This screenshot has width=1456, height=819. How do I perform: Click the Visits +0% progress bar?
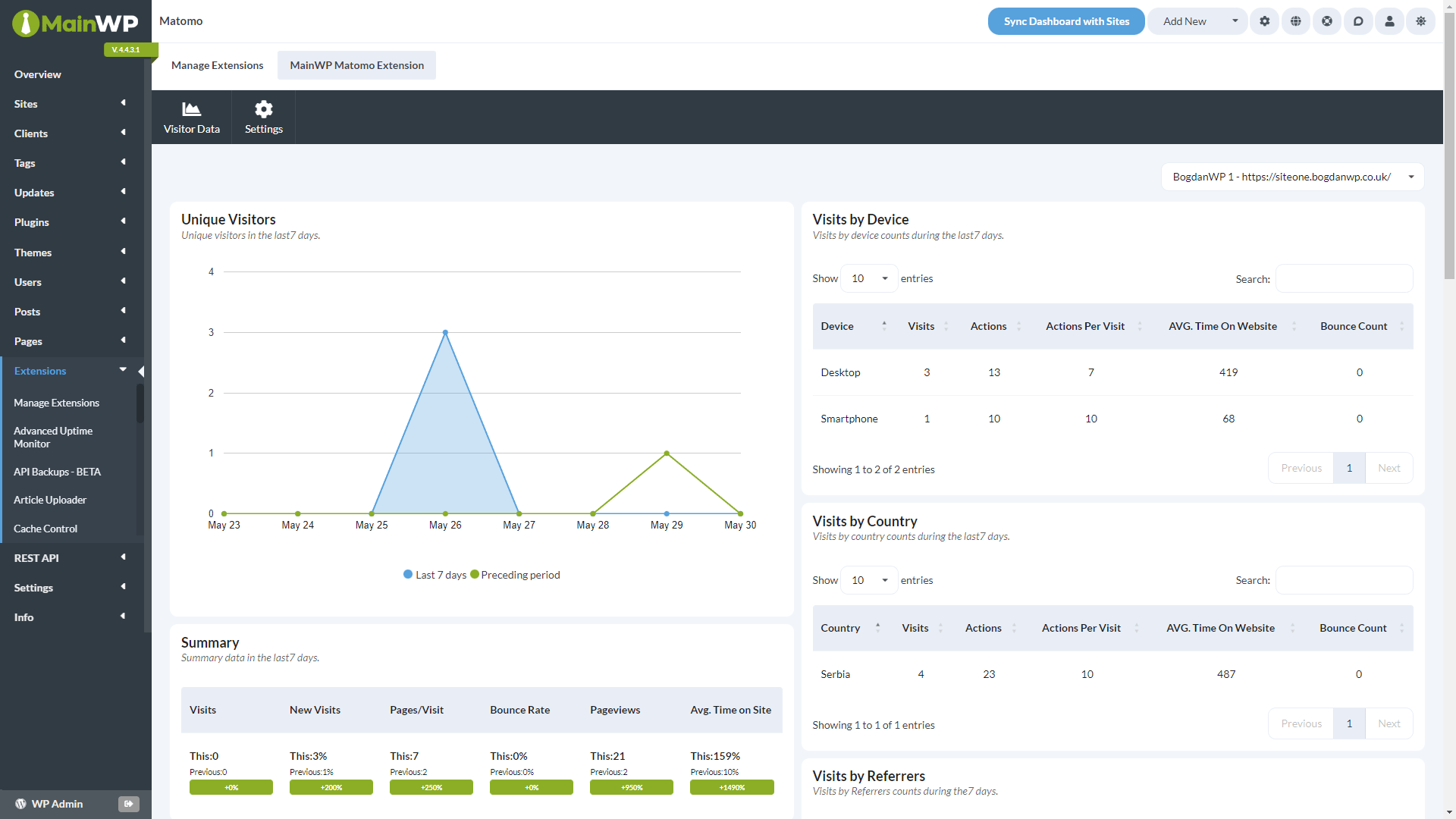pos(231,787)
